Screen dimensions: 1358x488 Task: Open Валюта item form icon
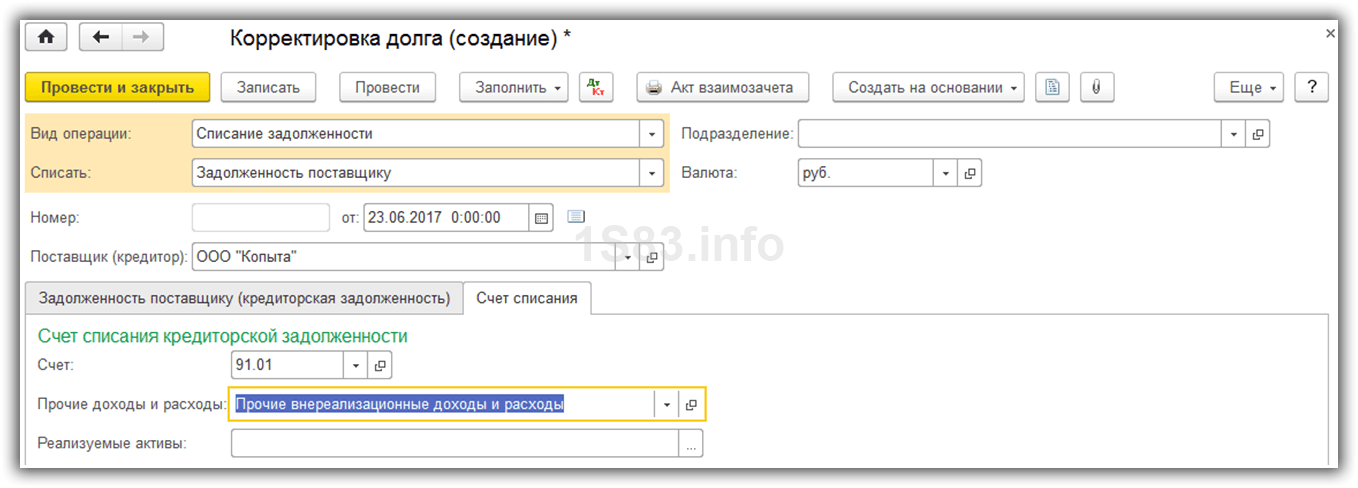pos(969,173)
